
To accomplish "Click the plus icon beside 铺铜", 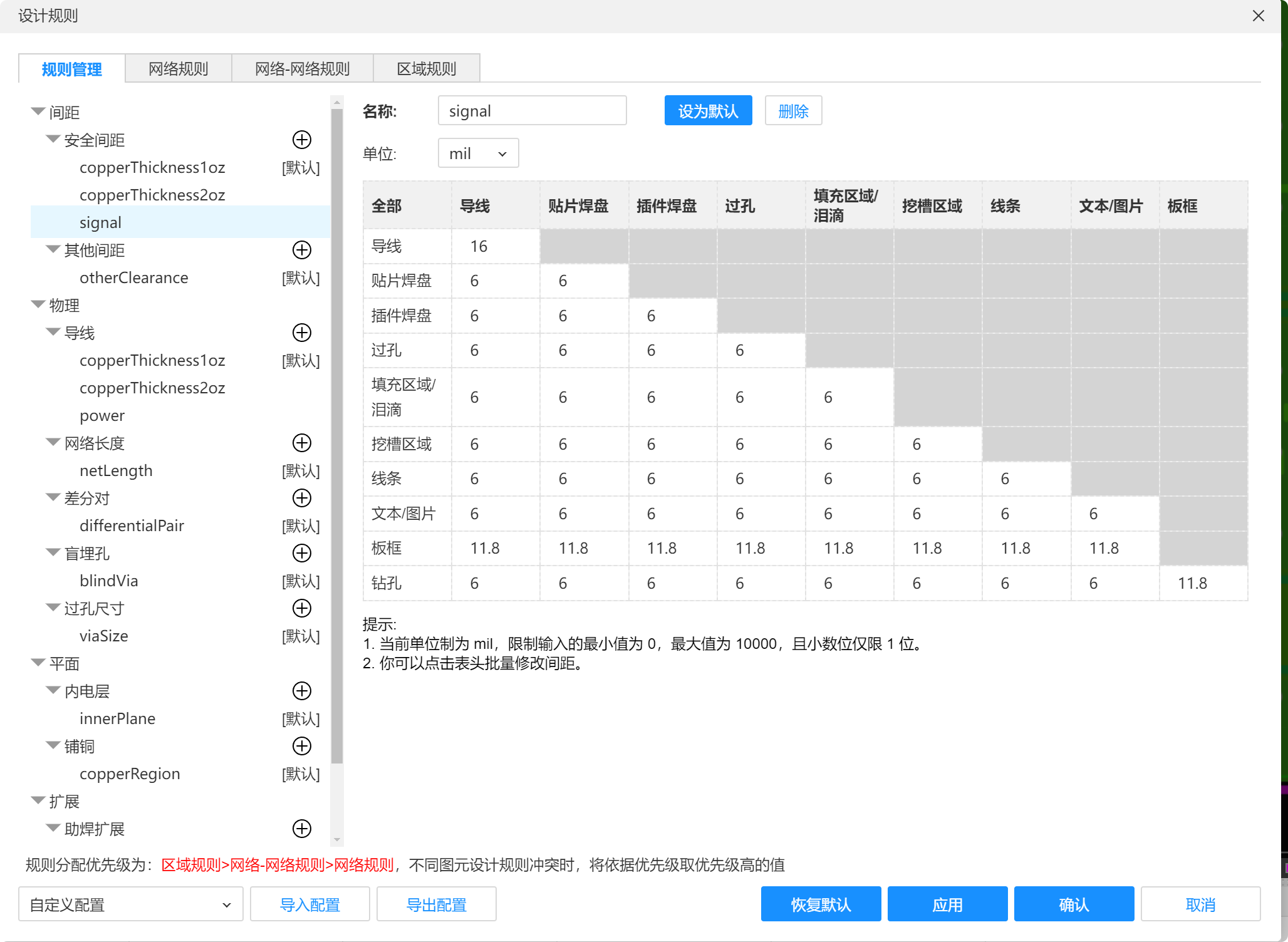I will [x=302, y=746].
